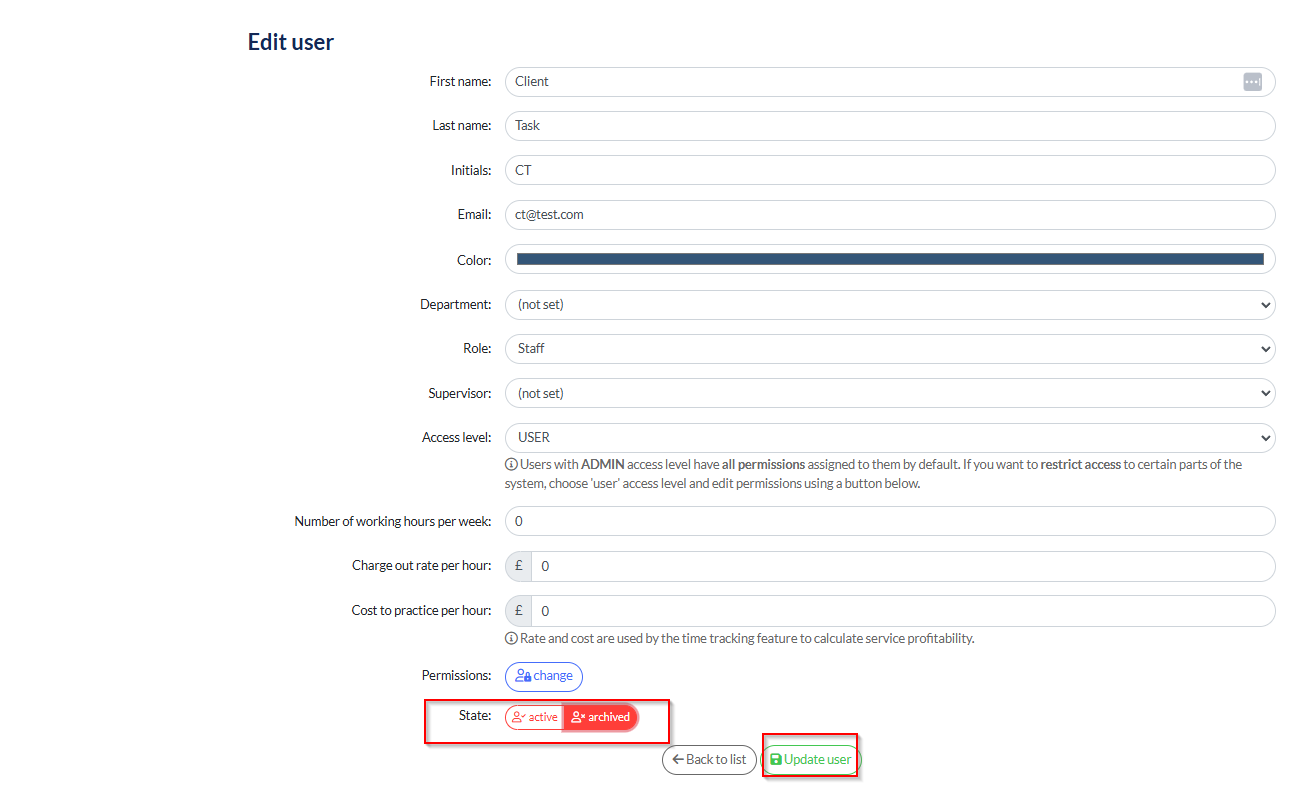Click the info icon below Access level
This screenshot has height=786, width=1304.
coord(511,465)
